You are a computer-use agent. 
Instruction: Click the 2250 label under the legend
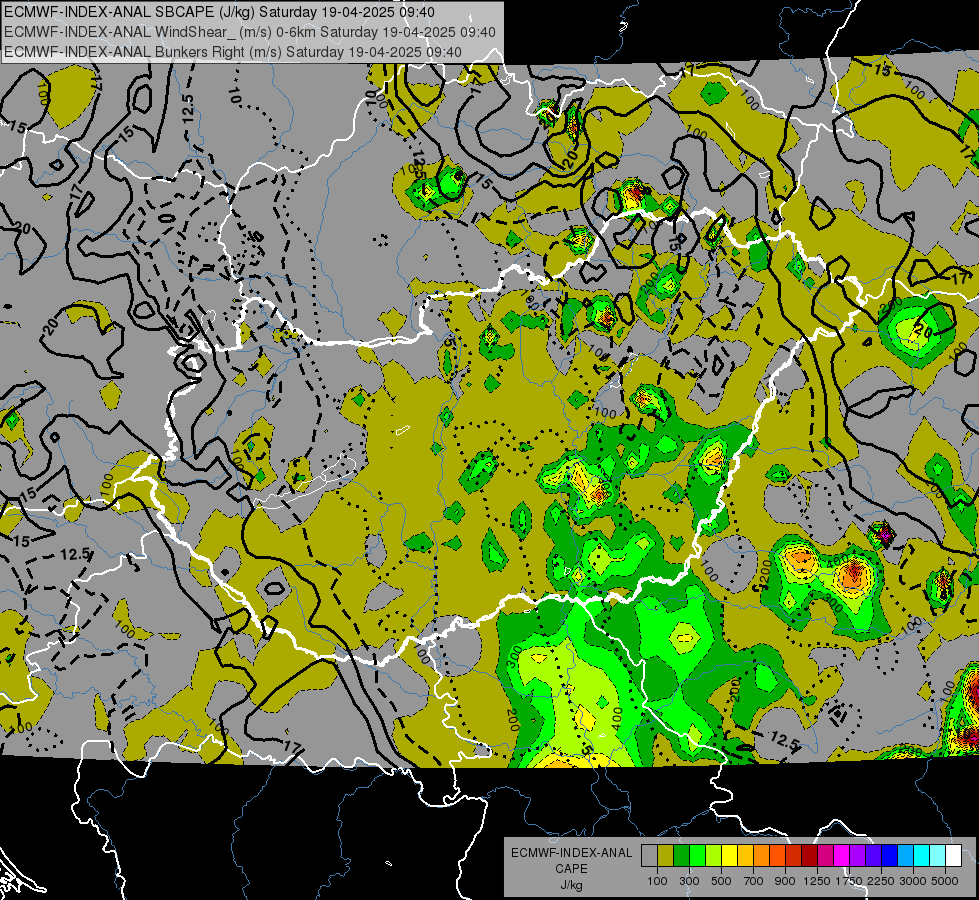coord(881,881)
